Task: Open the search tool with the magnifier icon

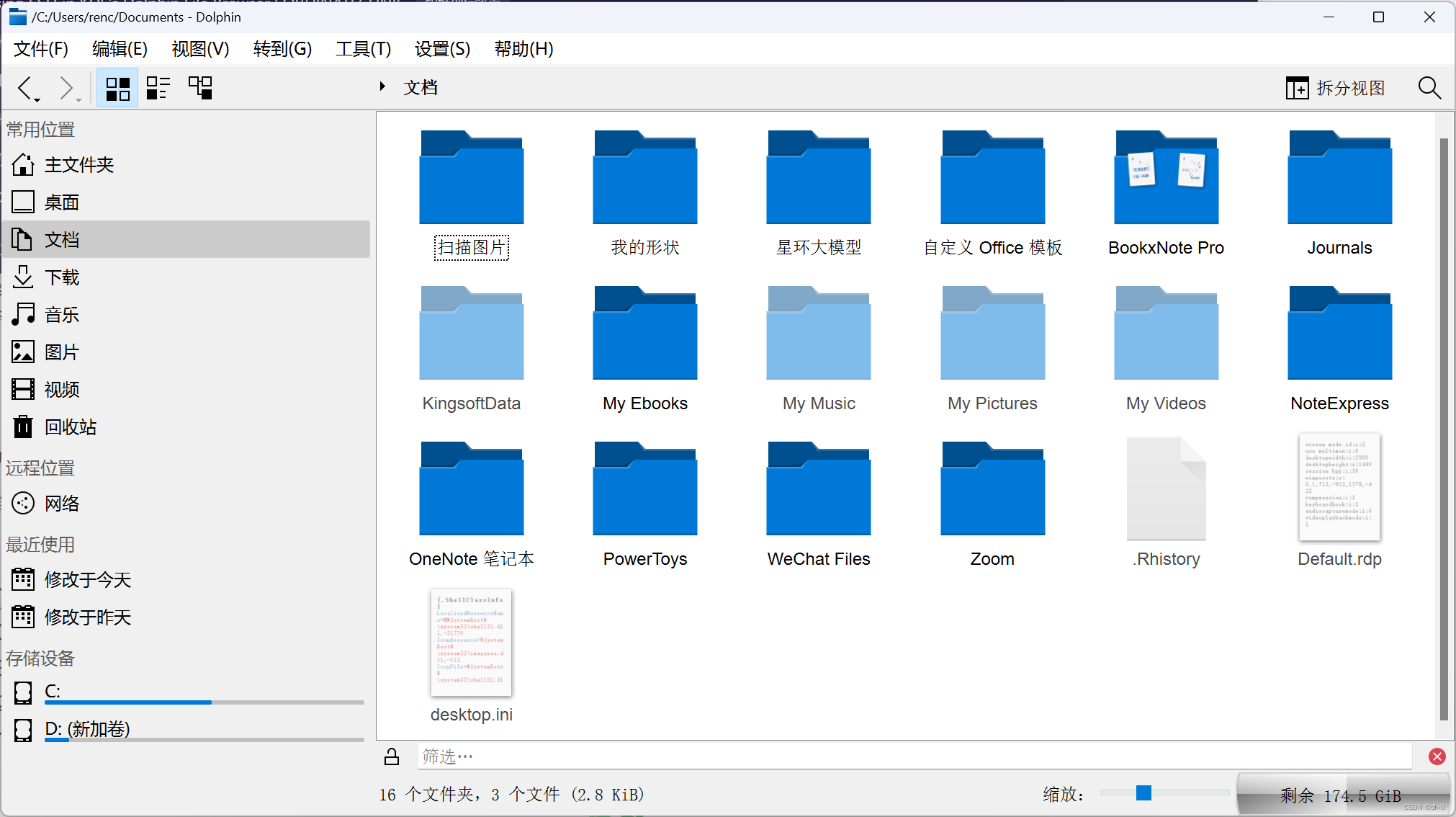Action: coord(1429,87)
